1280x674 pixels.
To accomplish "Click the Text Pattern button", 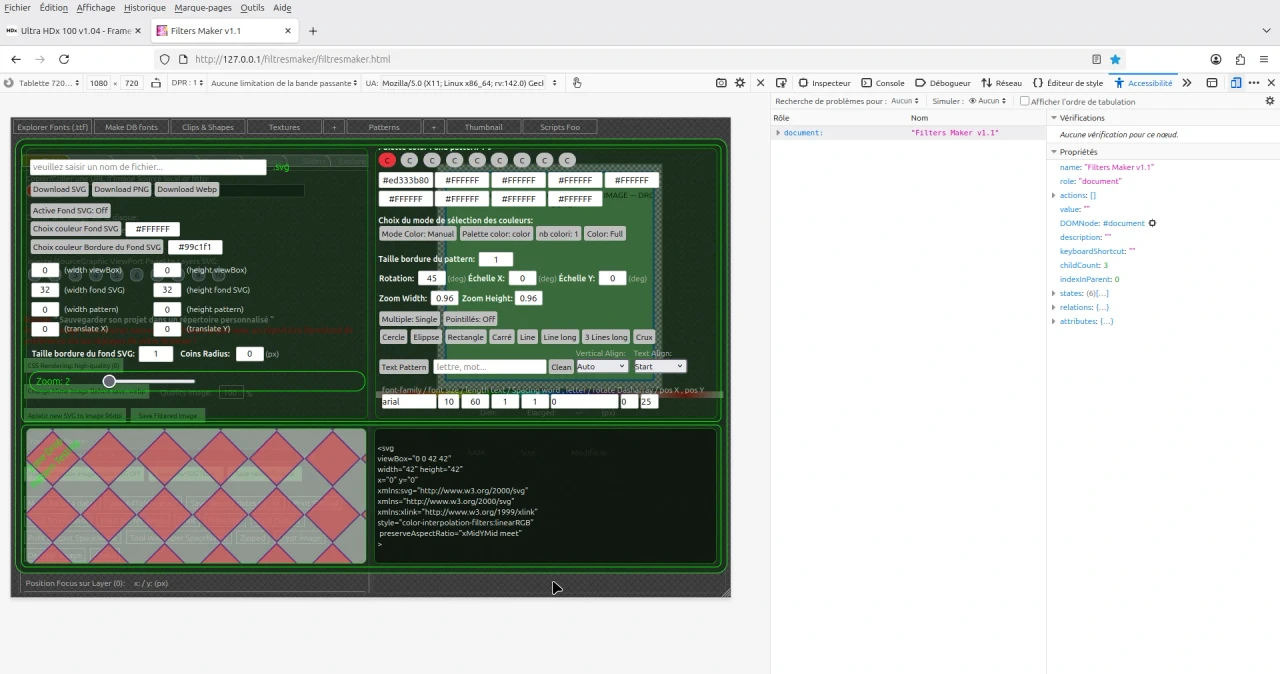I will [404, 367].
